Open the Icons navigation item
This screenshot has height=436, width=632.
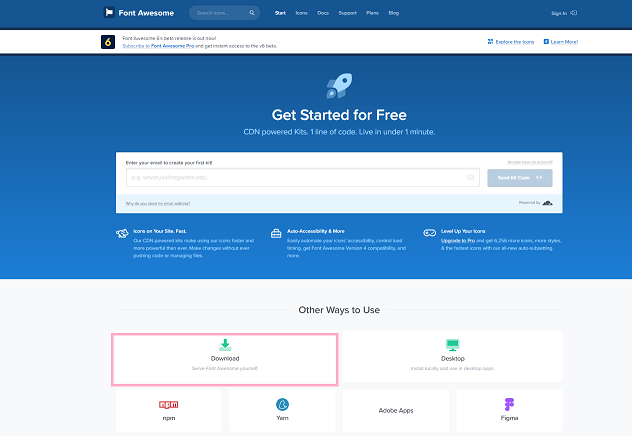tap(301, 13)
